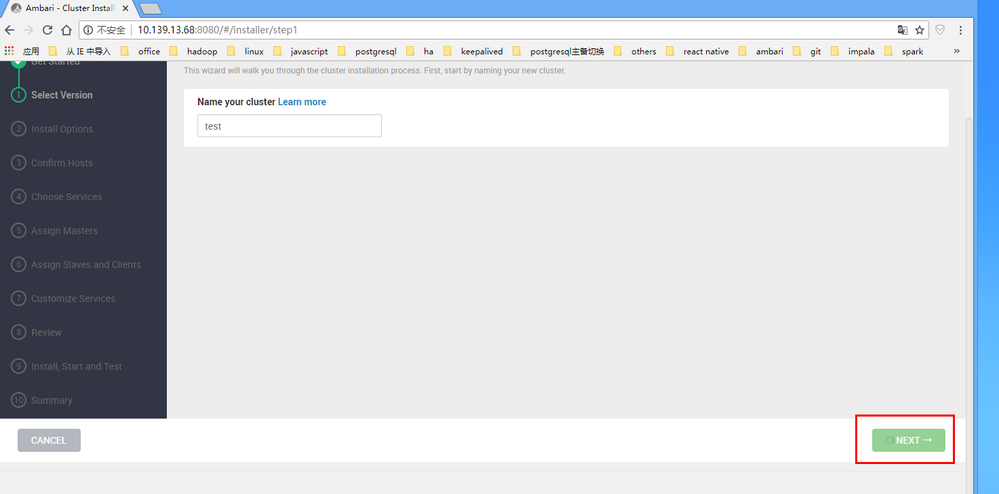The image size is (999, 494).
Task: Go to Customize Services step
Action: pyautogui.click(x=73, y=298)
